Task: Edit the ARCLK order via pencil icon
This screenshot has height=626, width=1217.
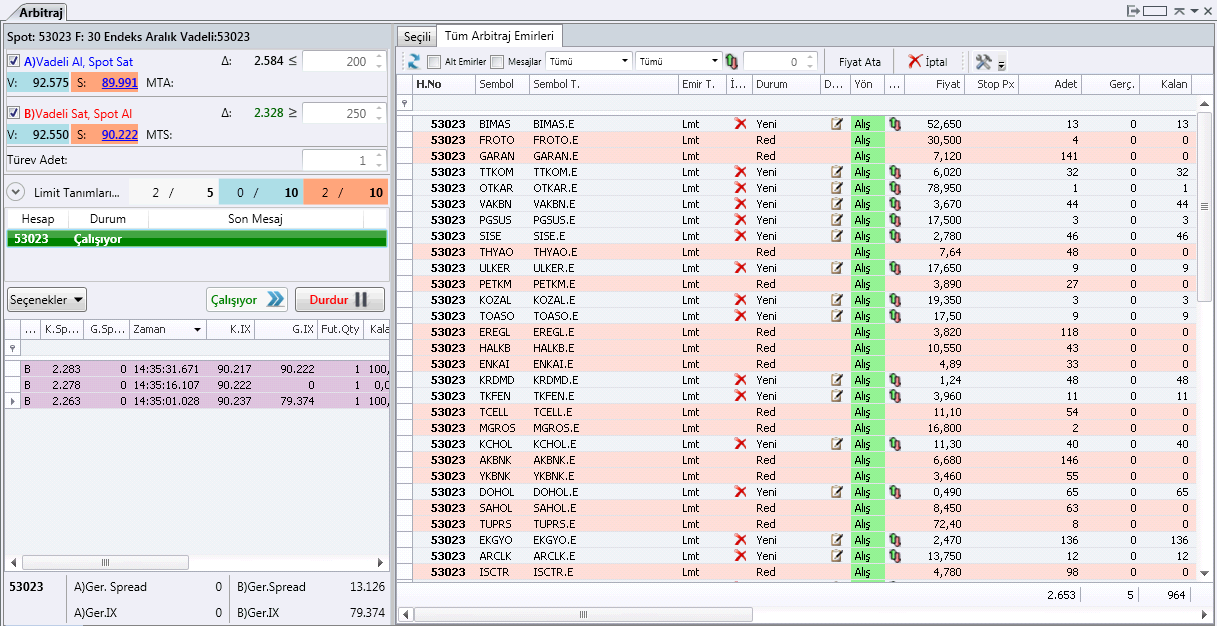Action: [x=837, y=556]
